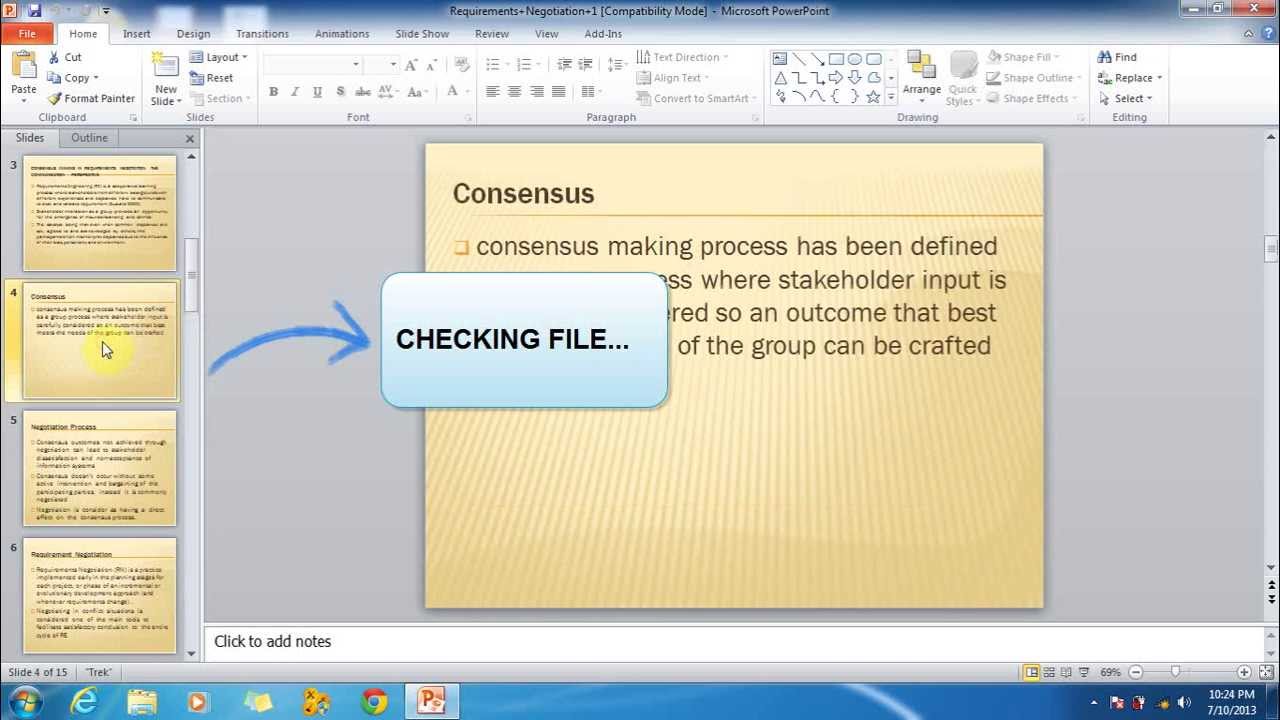
Task: Open the Font dialog launcher
Action: click(x=468, y=118)
